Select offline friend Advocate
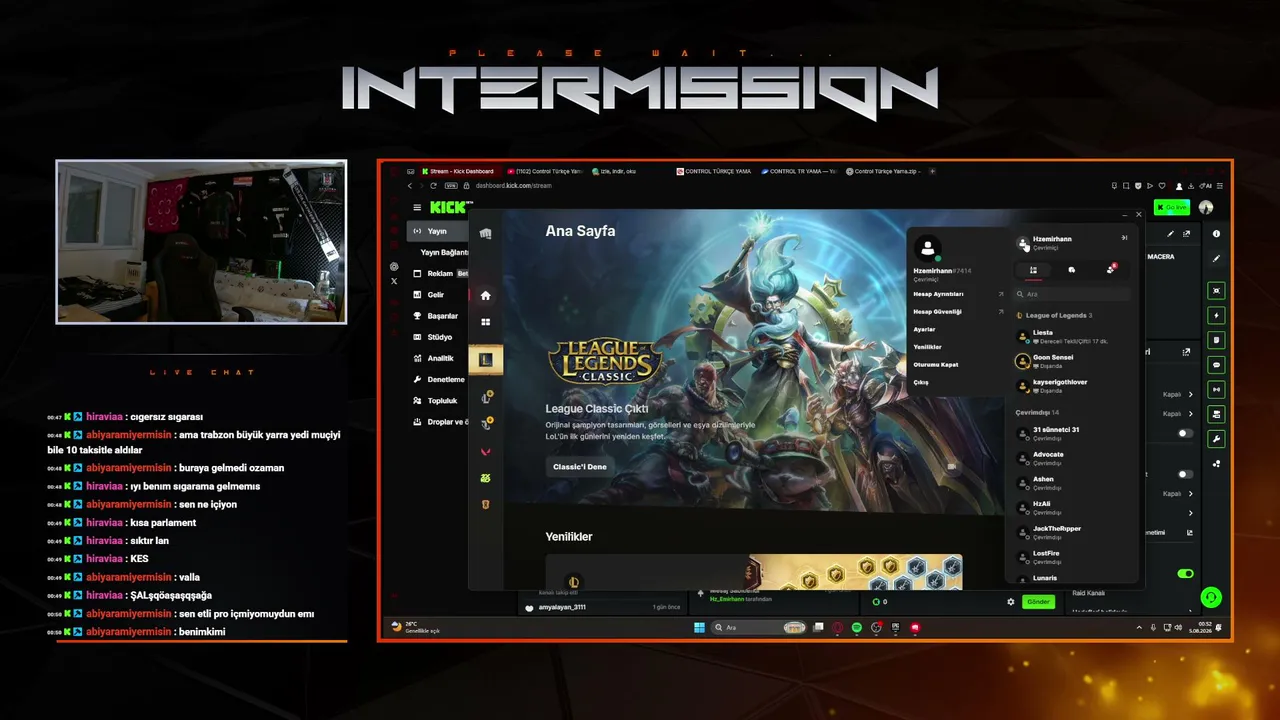Image resolution: width=1280 pixels, height=720 pixels. [1072, 458]
